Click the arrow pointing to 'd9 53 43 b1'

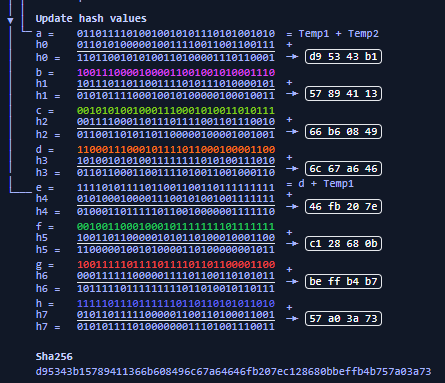coord(292,57)
